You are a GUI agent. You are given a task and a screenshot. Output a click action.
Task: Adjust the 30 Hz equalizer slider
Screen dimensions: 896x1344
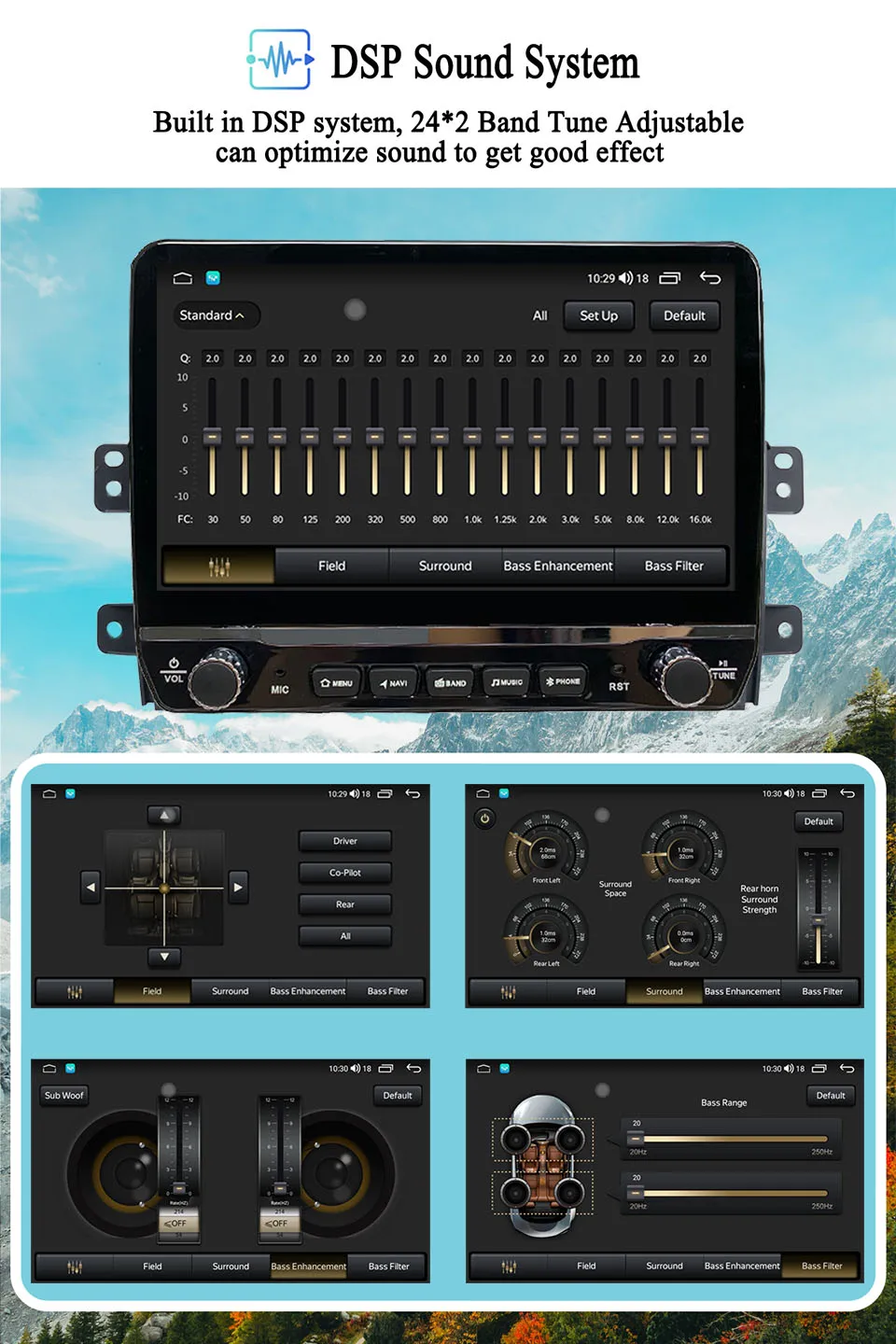pyautogui.click(x=213, y=436)
